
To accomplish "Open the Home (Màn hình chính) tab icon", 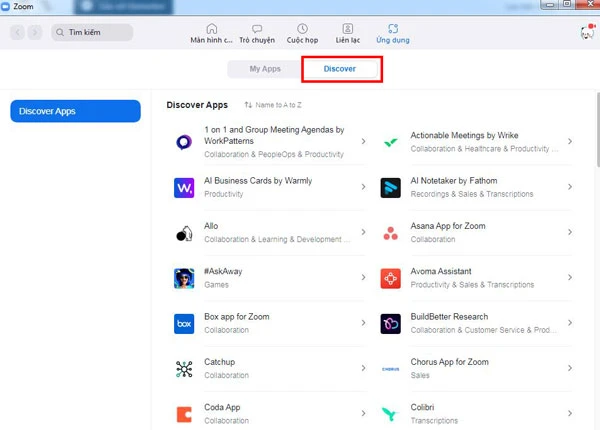I will tap(211, 29).
